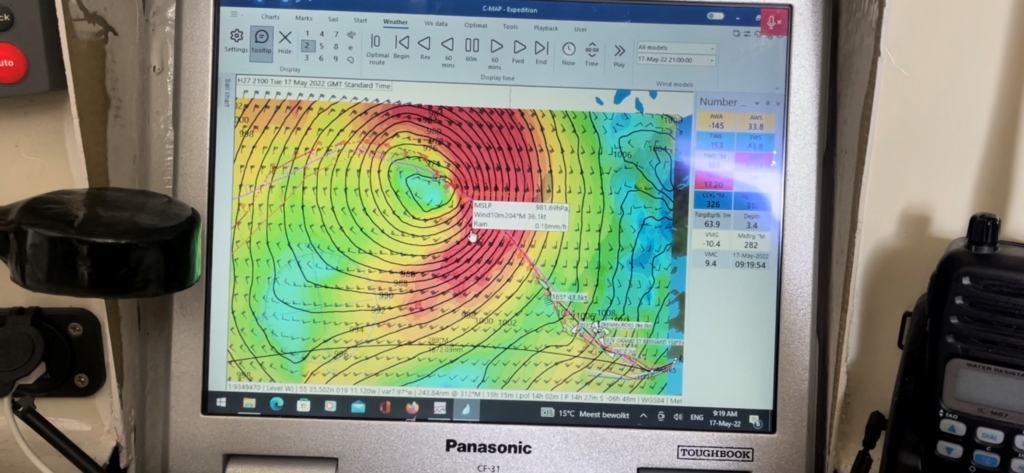The width and height of the screenshot is (1024, 473).
Task: Click the VMC 9.4 number box
Action: pyautogui.click(x=712, y=259)
